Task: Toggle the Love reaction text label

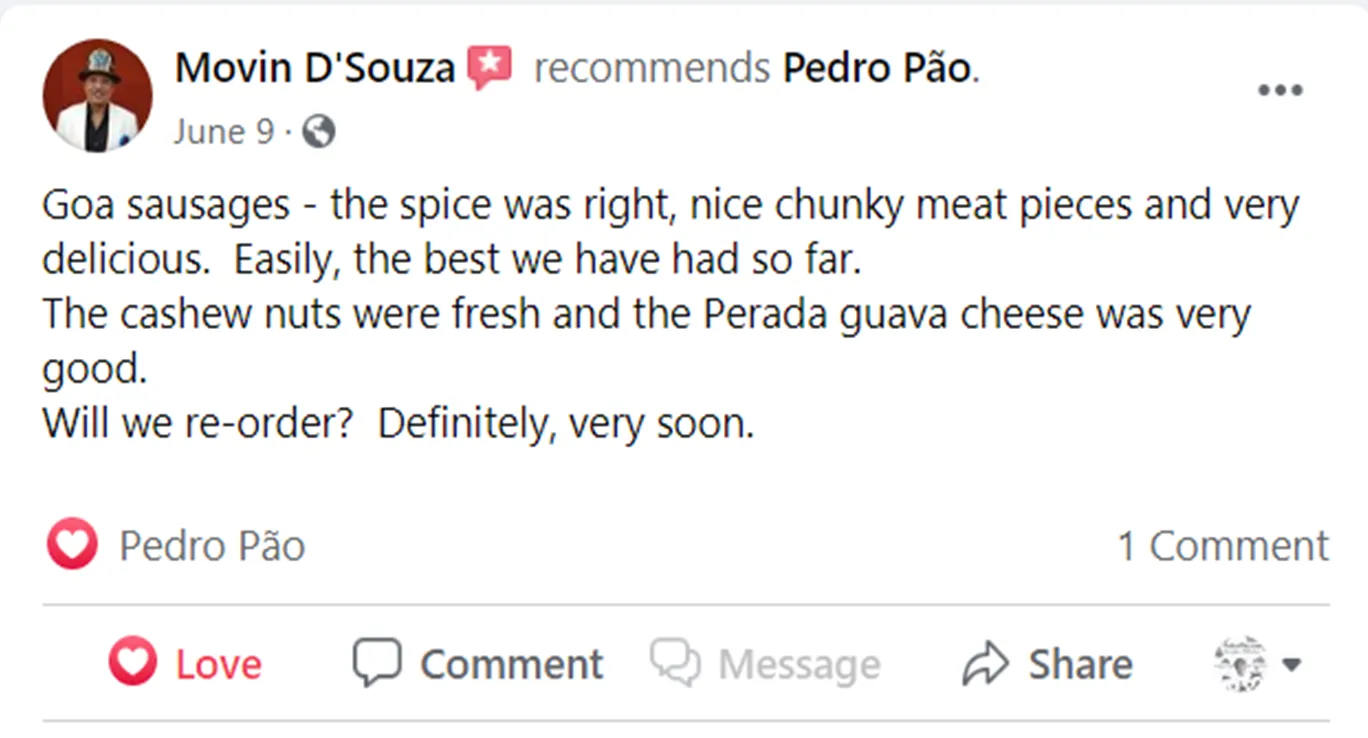Action: tap(219, 664)
